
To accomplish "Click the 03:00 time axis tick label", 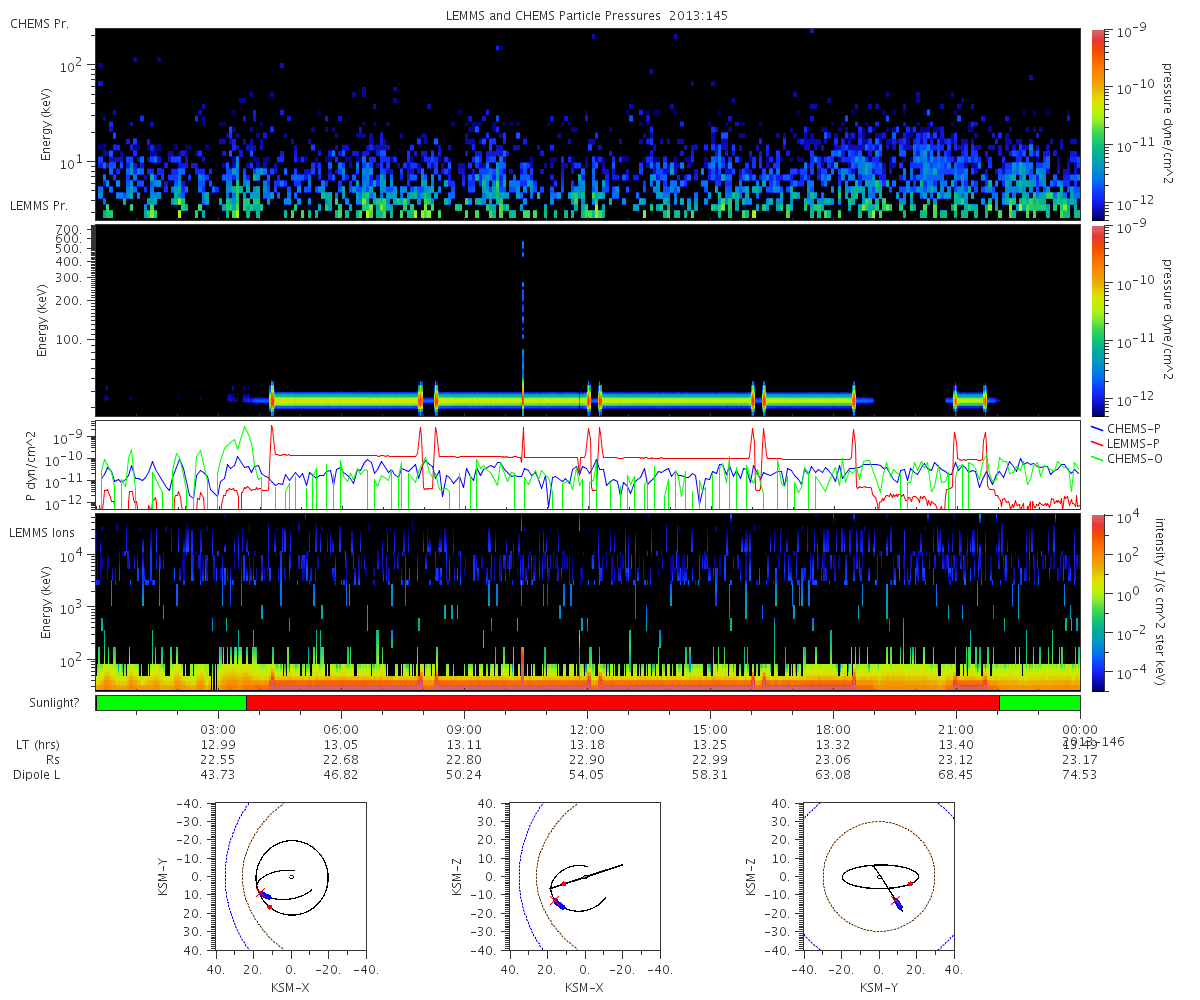I will tap(218, 729).
